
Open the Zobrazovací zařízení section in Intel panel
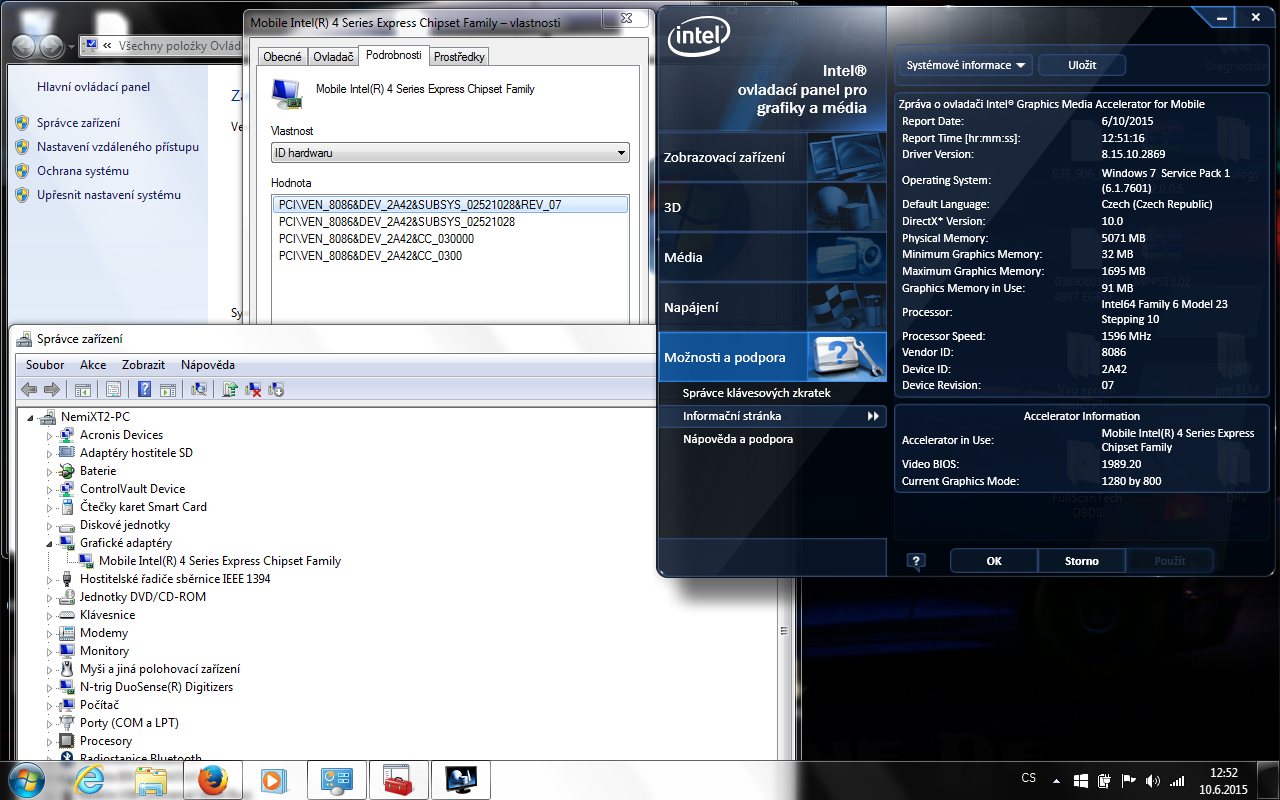pos(725,157)
